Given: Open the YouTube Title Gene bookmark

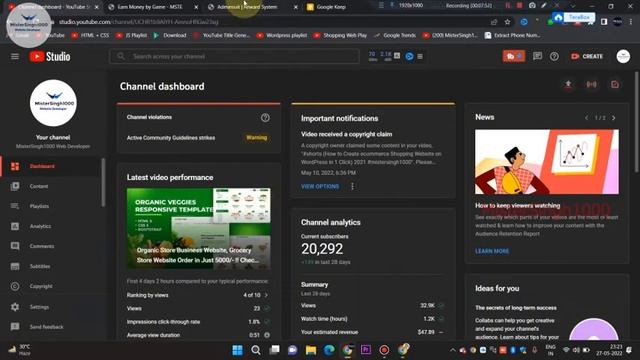Looking at the screenshot, I should 221,36.
